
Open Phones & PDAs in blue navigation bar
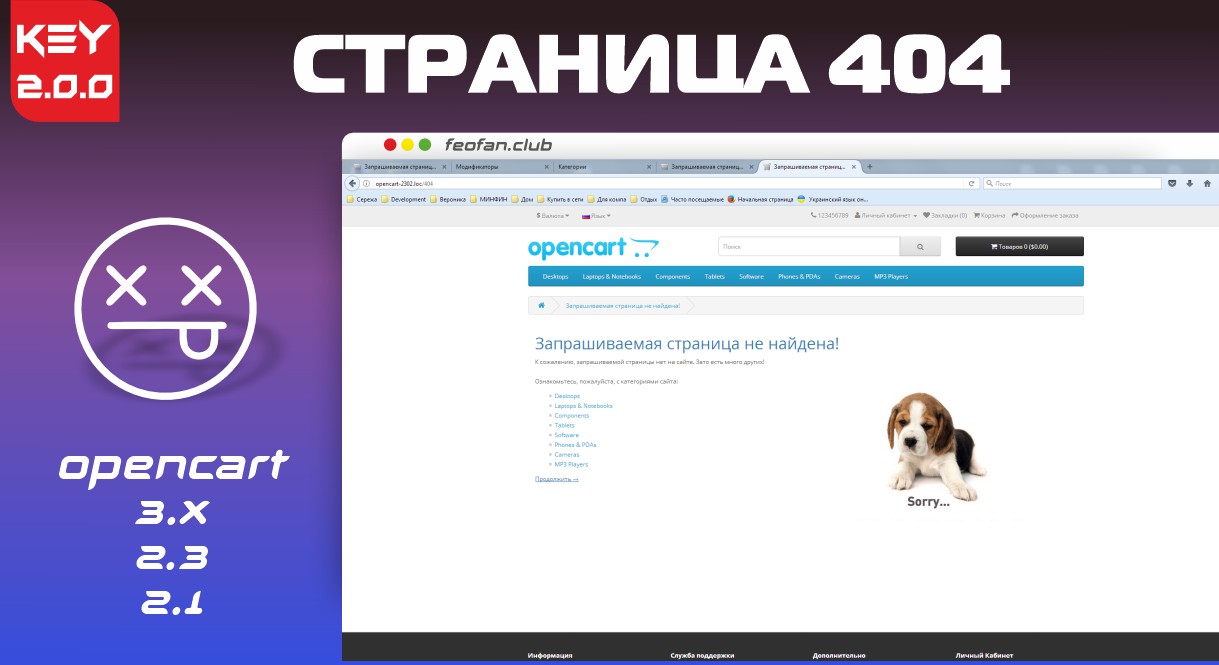[x=799, y=276]
